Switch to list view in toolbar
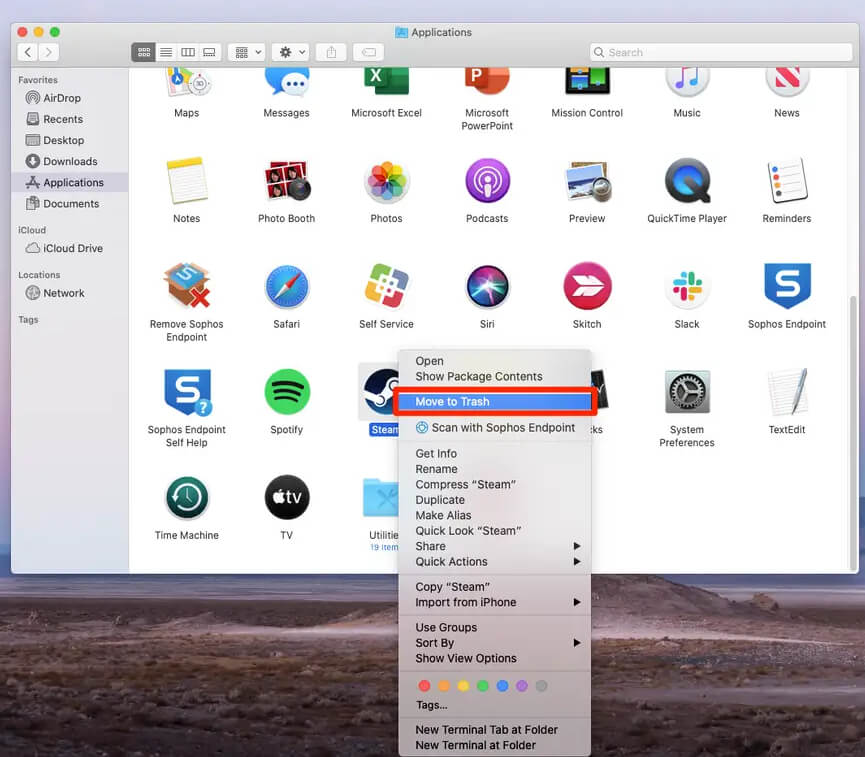The height and width of the screenshot is (757, 865). coord(166,52)
